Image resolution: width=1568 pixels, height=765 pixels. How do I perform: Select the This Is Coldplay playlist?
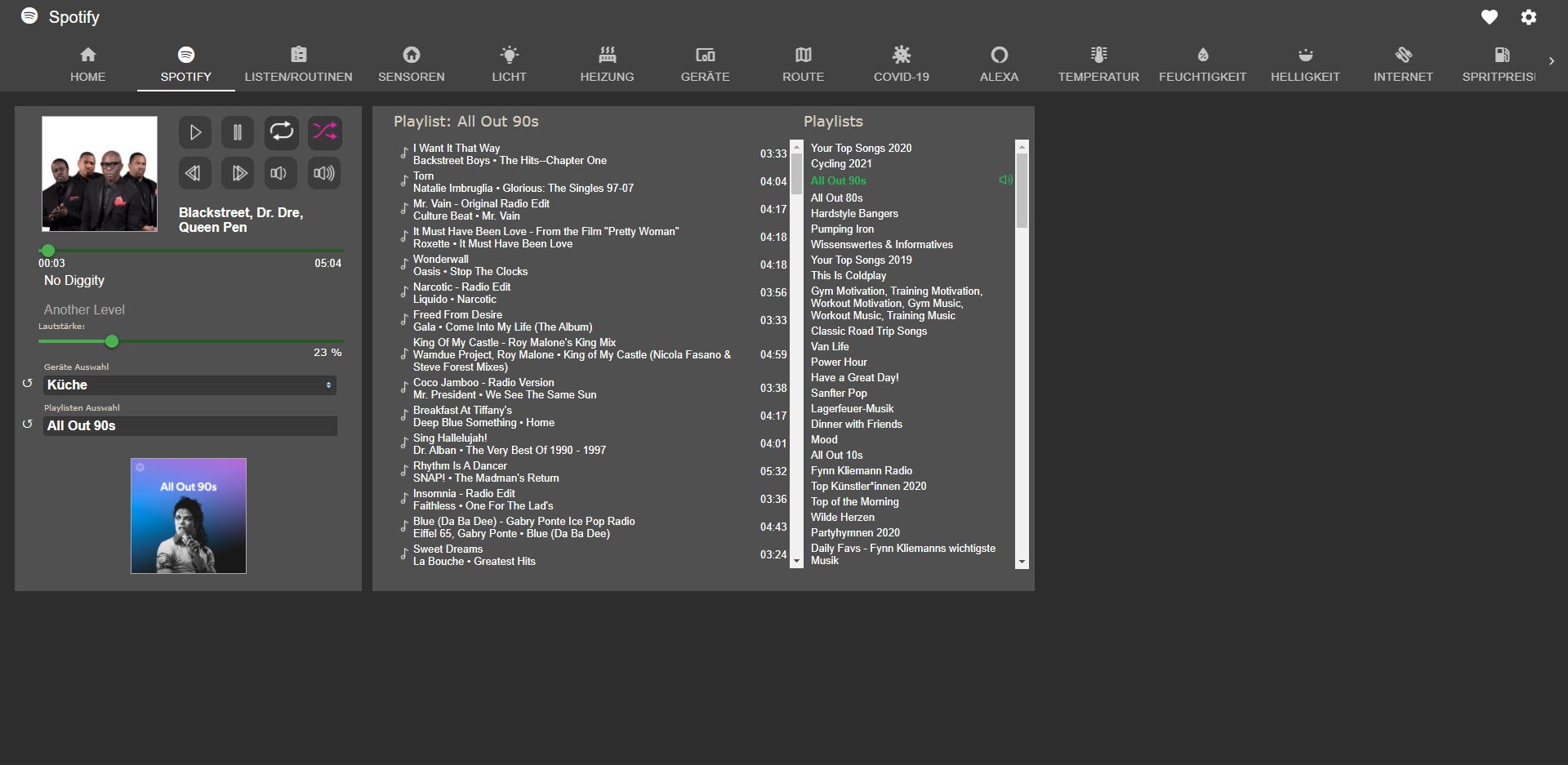pyautogui.click(x=849, y=275)
